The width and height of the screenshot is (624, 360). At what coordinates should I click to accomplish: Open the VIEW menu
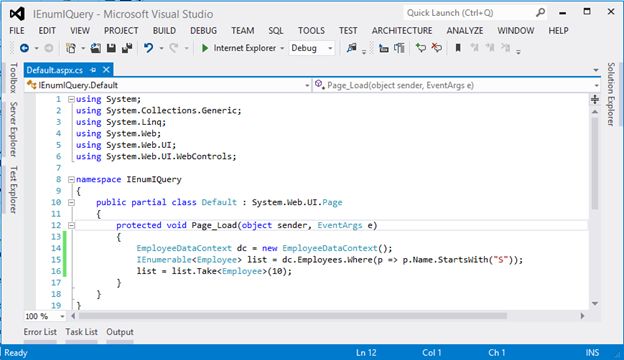[80, 31]
